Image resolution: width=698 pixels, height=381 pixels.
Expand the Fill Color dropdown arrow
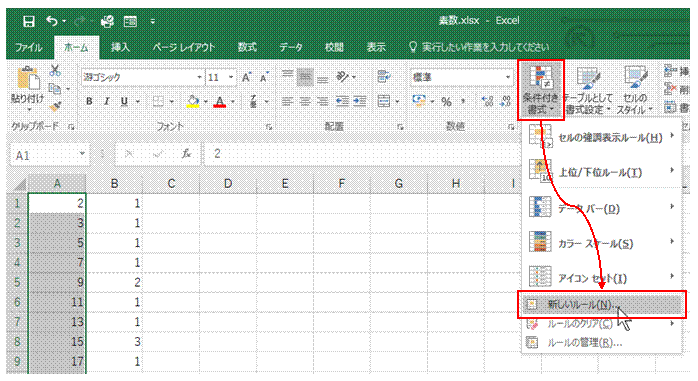[206, 102]
